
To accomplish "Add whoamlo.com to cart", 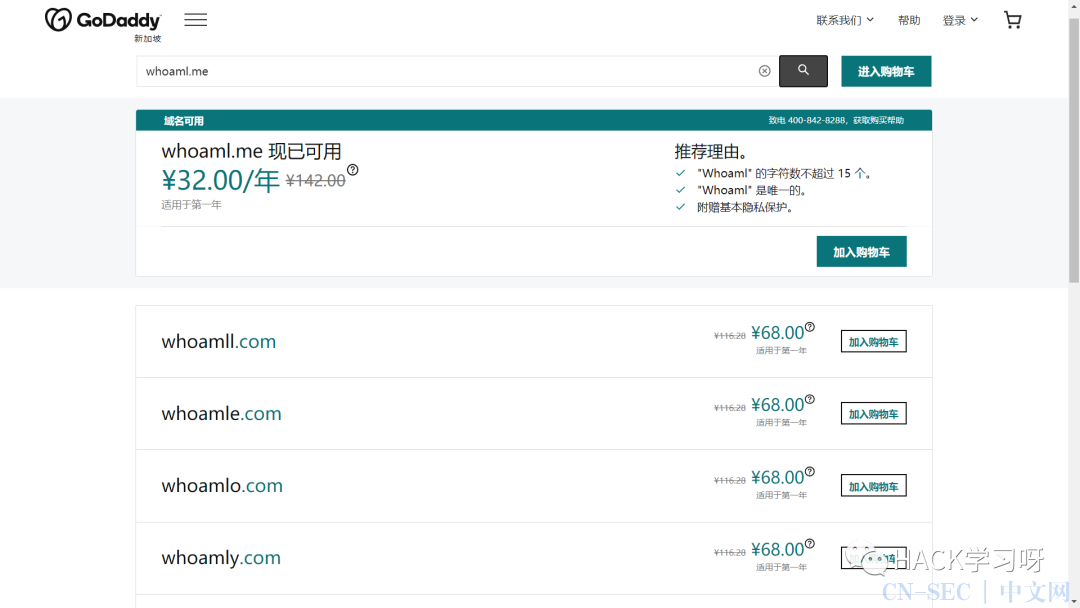I will 873,486.
